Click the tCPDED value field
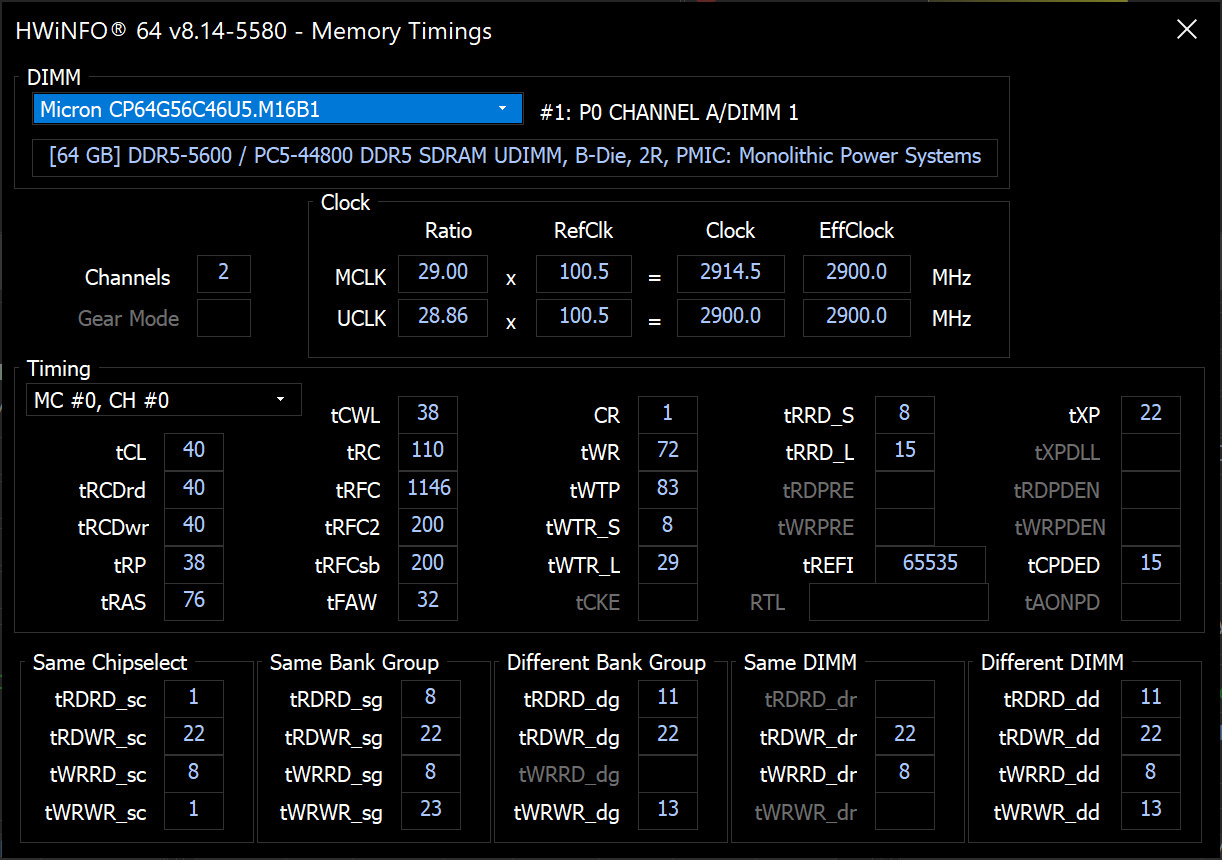1222x860 pixels. (1150, 564)
